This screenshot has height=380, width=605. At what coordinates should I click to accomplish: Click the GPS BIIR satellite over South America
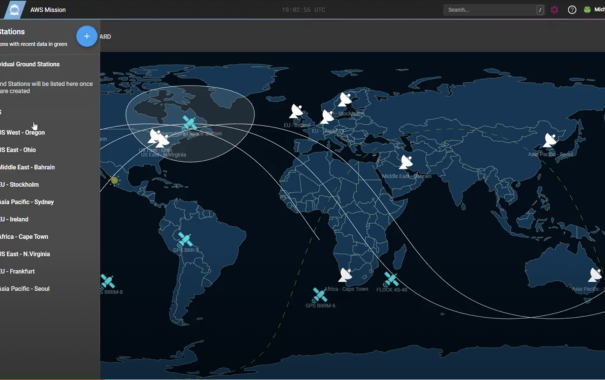(x=185, y=240)
